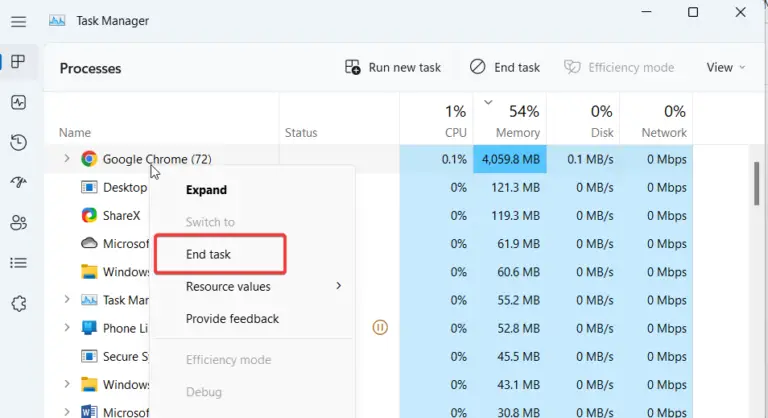768x418 pixels.
Task: Open the Services puzzle icon in sidebar
Action: 19,304
